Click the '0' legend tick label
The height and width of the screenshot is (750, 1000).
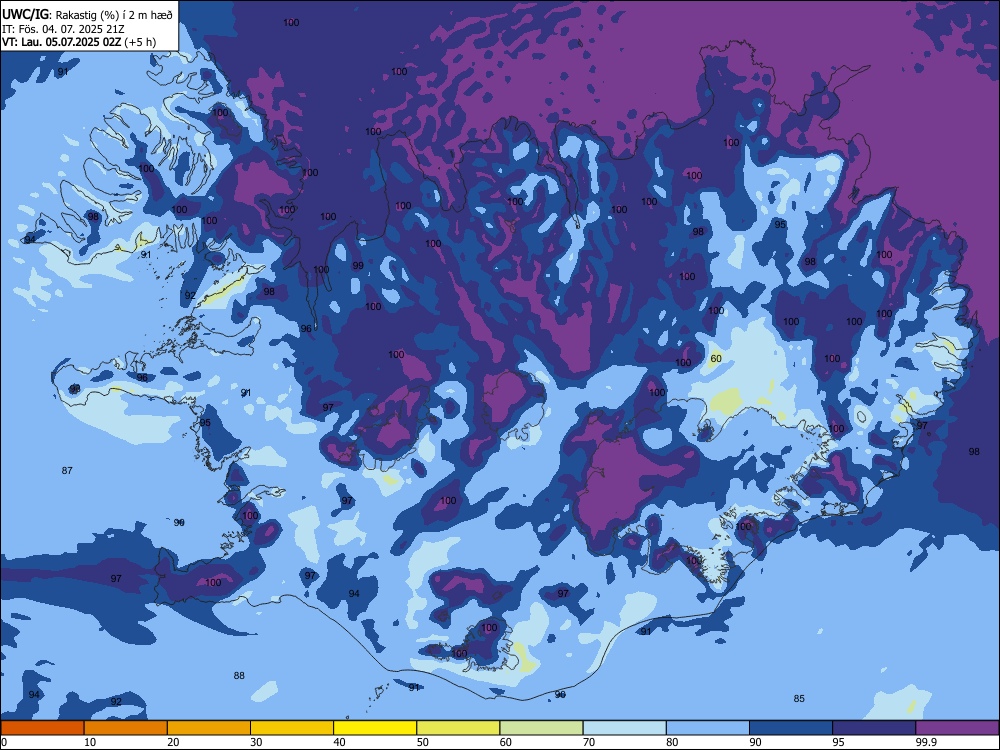pyautogui.click(x=4, y=742)
